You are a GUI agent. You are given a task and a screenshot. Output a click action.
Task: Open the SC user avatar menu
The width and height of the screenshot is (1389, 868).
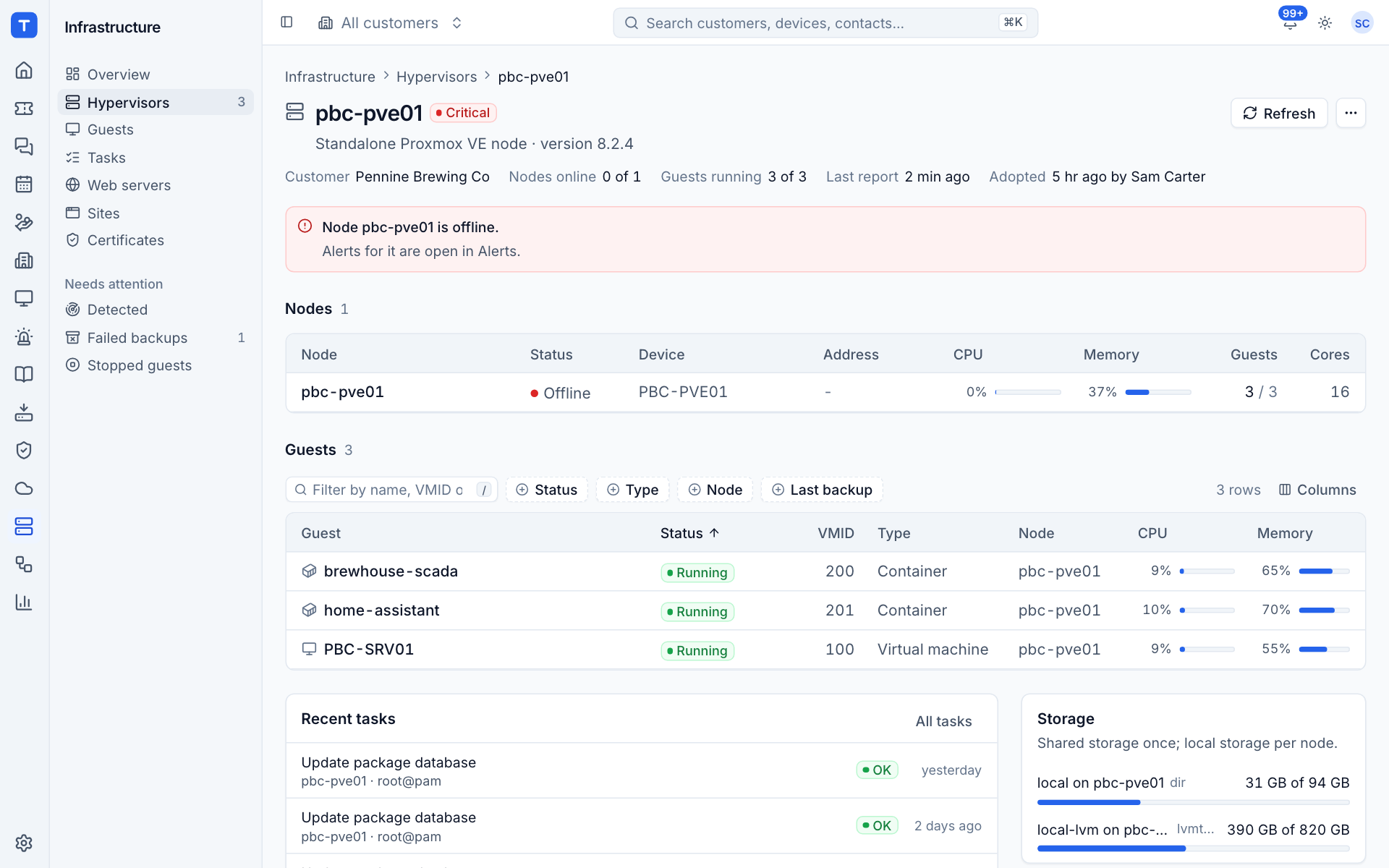tap(1362, 22)
